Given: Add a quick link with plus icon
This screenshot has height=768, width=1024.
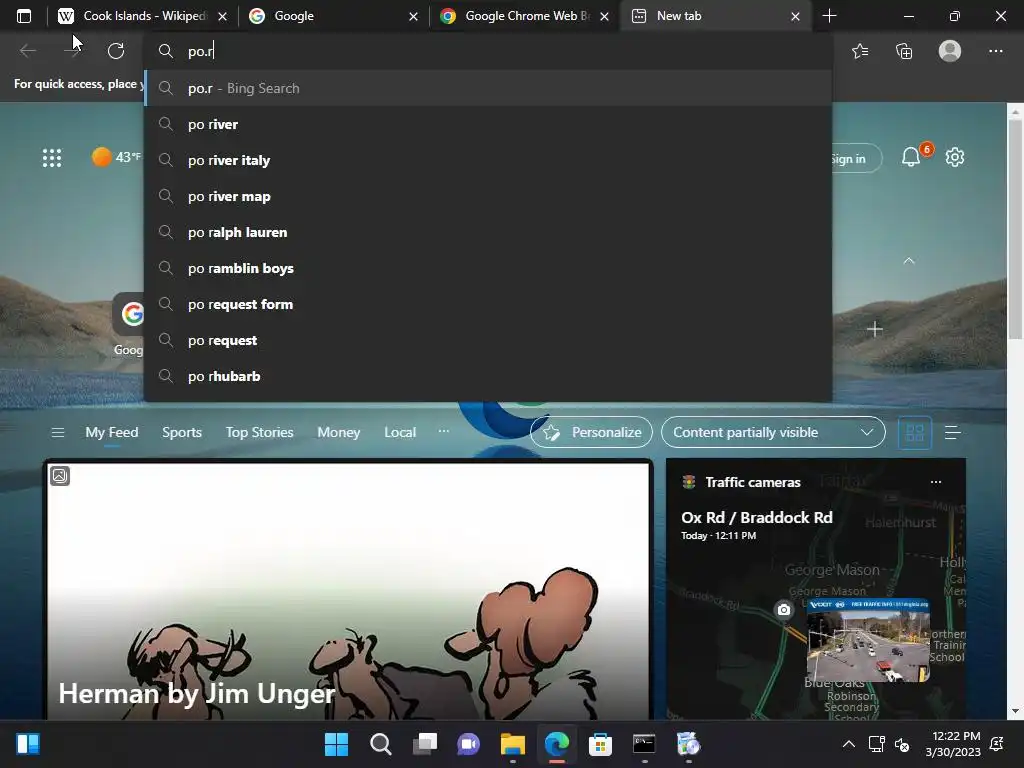Looking at the screenshot, I should point(874,329).
